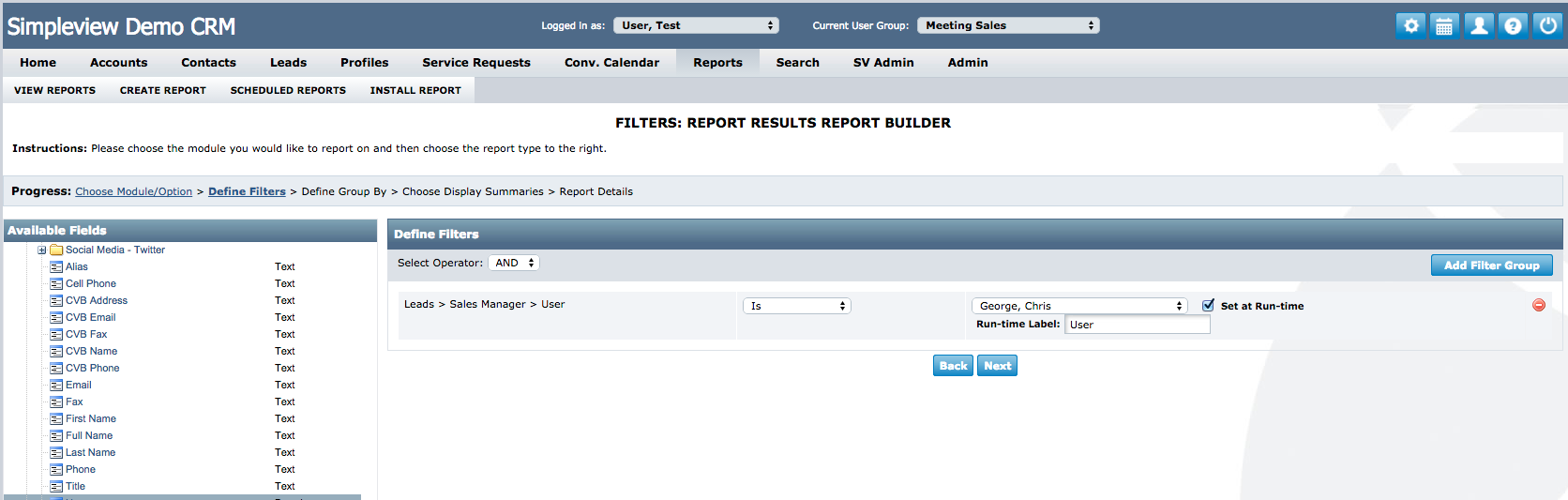Open the George, Chris value dropdown

coord(1079,306)
